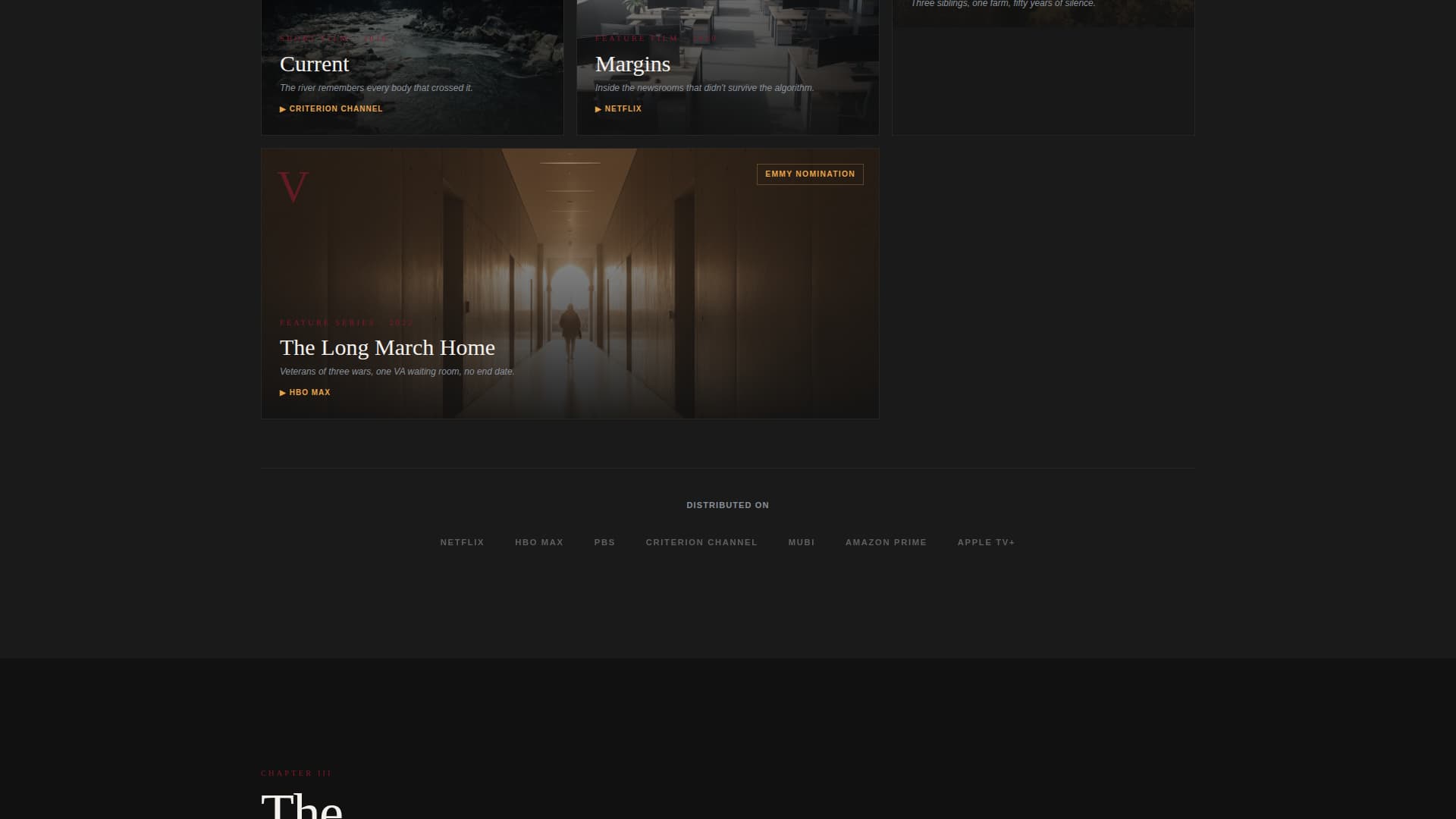Open the APPLE TV+ distributor entry
Image resolution: width=1456 pixels, height=819 pixels.
pyautogui.click(x=986, y=542)
